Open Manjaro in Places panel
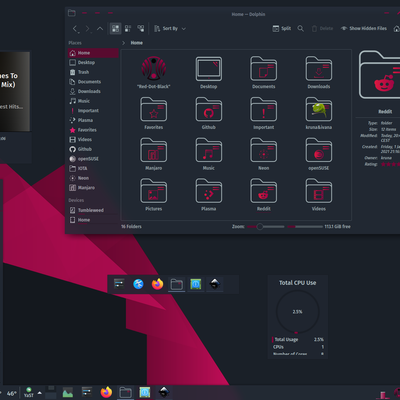400x400 pixels. (93, 188)
